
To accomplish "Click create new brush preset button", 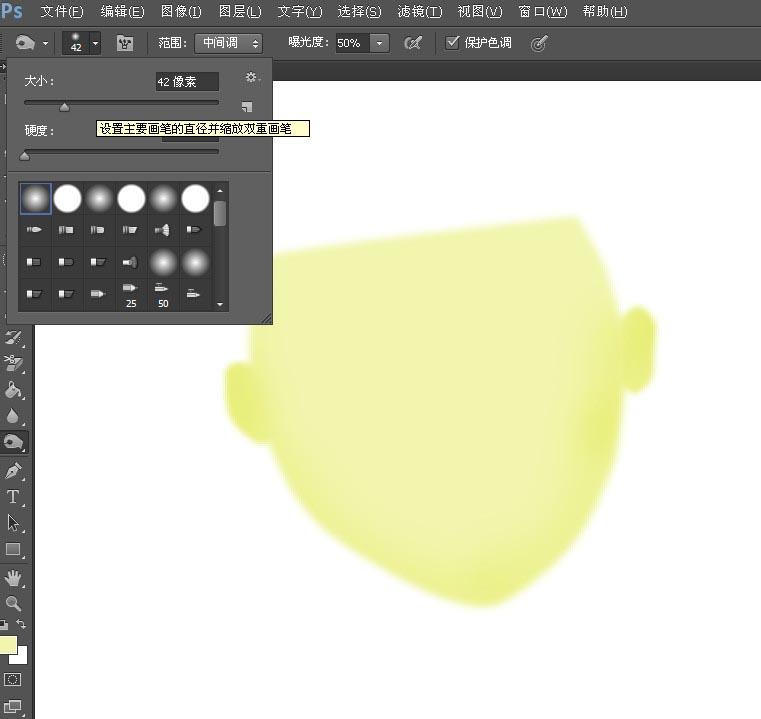I will pos(247,106).
